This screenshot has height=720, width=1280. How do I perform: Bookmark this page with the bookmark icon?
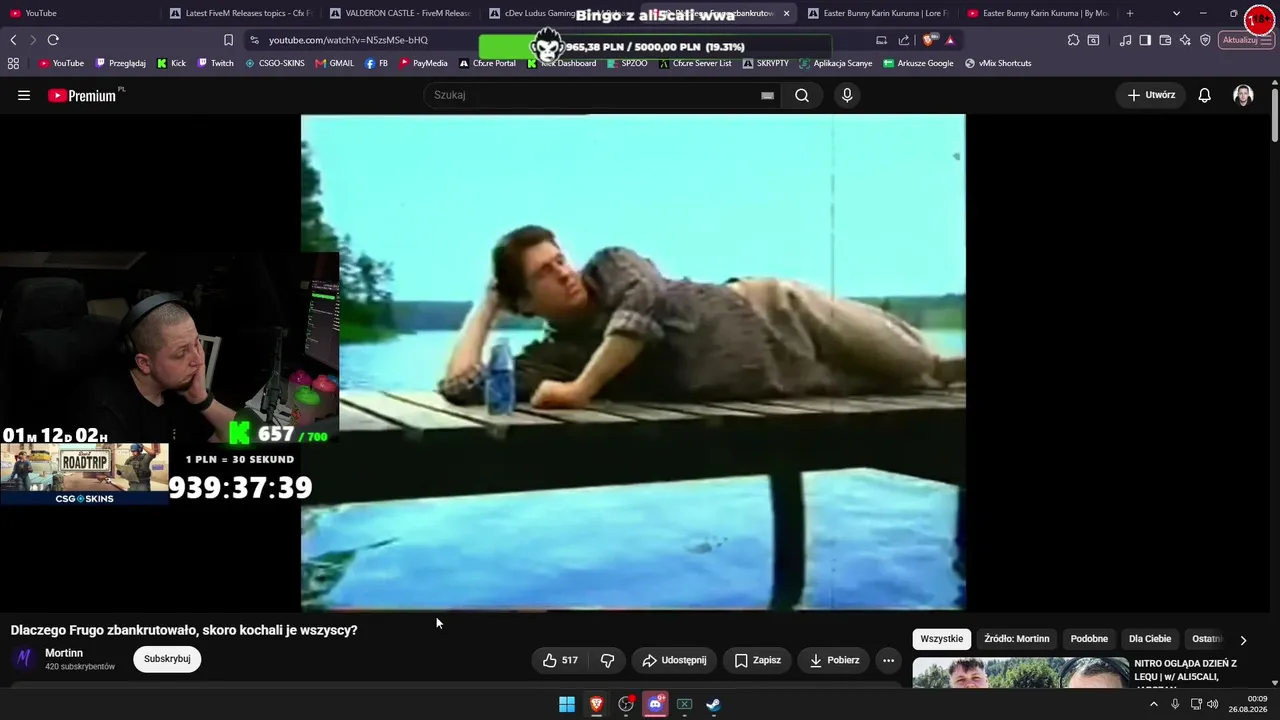[x=228, y=40]
